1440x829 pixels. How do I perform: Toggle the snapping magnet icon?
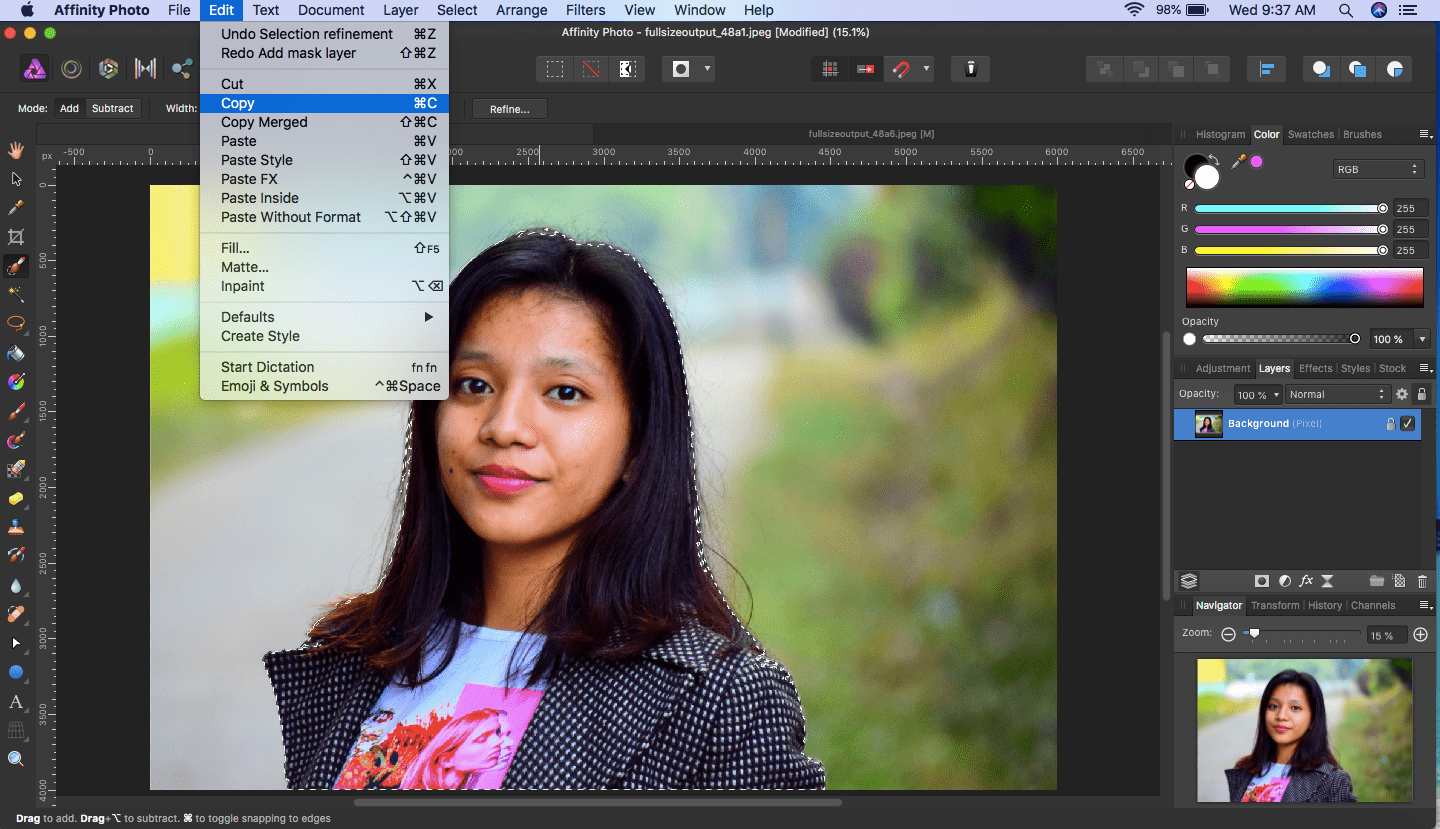pyautogui.click(x=901, y=69)
